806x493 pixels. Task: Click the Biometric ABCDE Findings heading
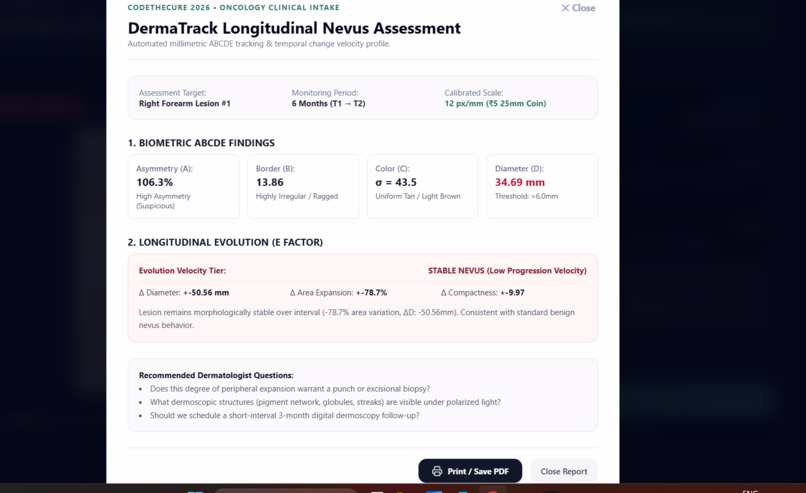pyautogui.click(x=201, y=143)
